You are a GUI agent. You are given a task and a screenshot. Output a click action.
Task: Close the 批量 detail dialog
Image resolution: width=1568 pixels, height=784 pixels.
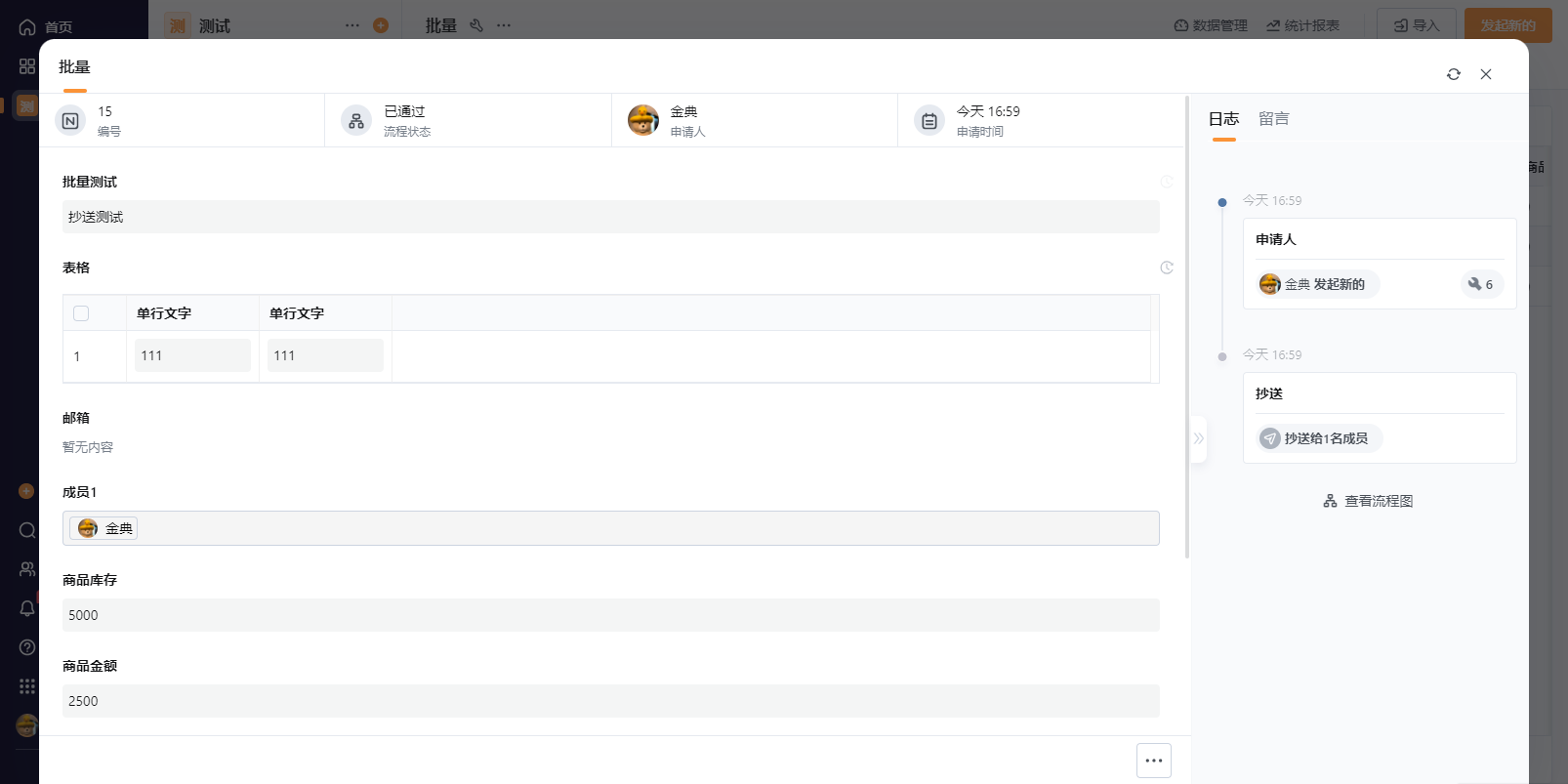1486,74
